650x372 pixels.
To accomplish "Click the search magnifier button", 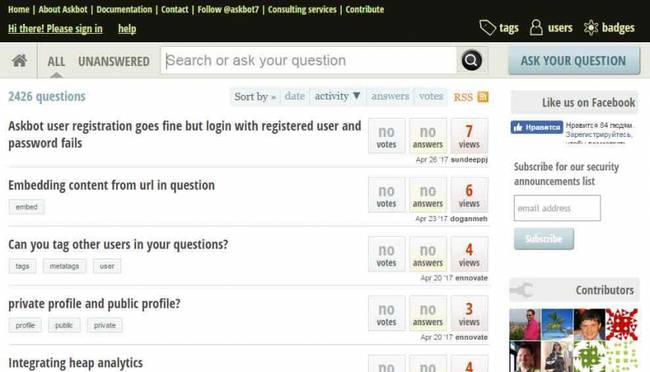I will pos(471,61).
